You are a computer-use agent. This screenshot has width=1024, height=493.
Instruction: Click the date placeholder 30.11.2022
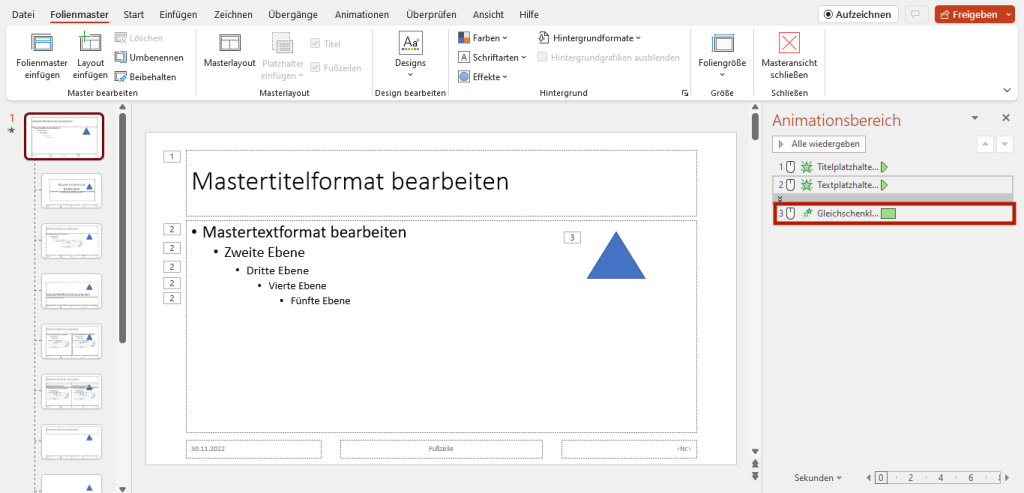254,449
